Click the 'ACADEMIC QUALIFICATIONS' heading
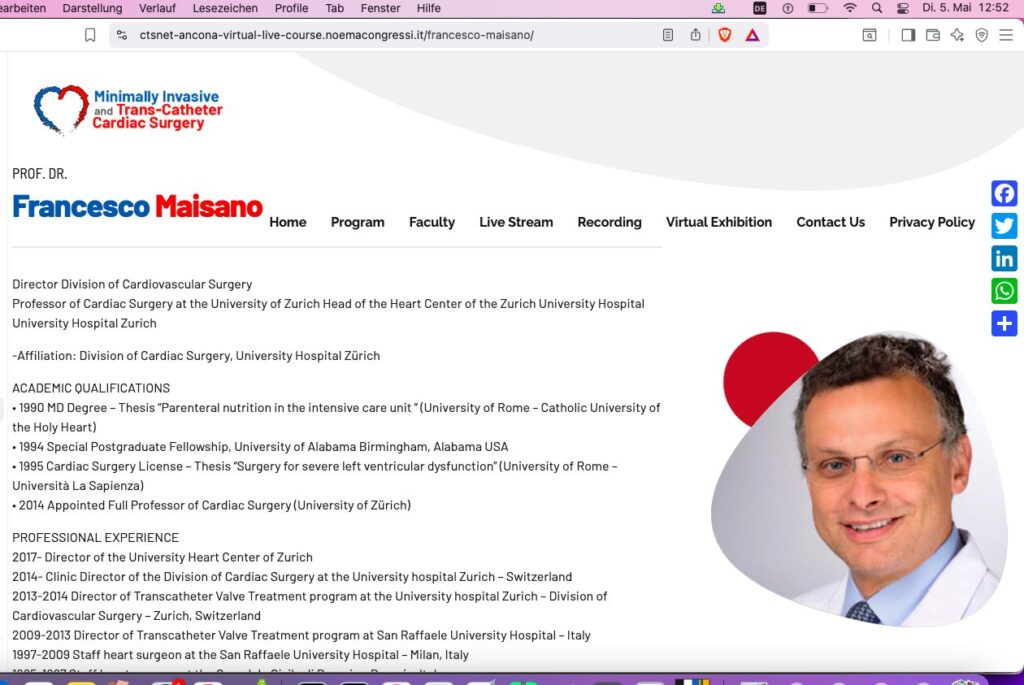The width and height of the screenshot is (1024, 685). tap(91, 389)
